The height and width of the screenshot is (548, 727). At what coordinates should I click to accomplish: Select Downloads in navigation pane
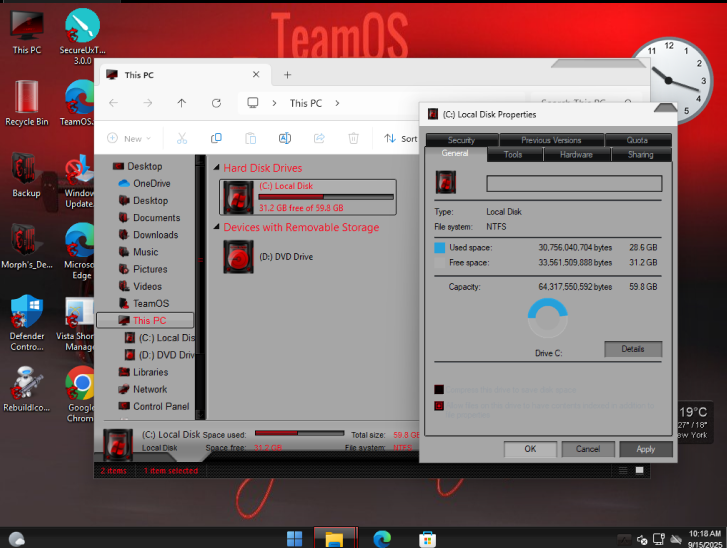(148, 235)
